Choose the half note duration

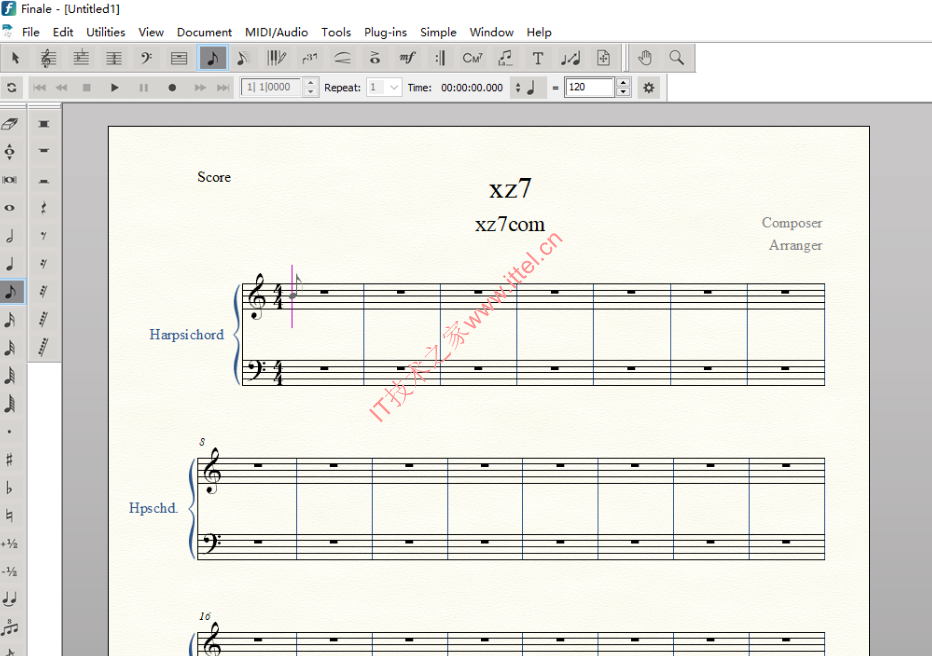click(10, 236)
